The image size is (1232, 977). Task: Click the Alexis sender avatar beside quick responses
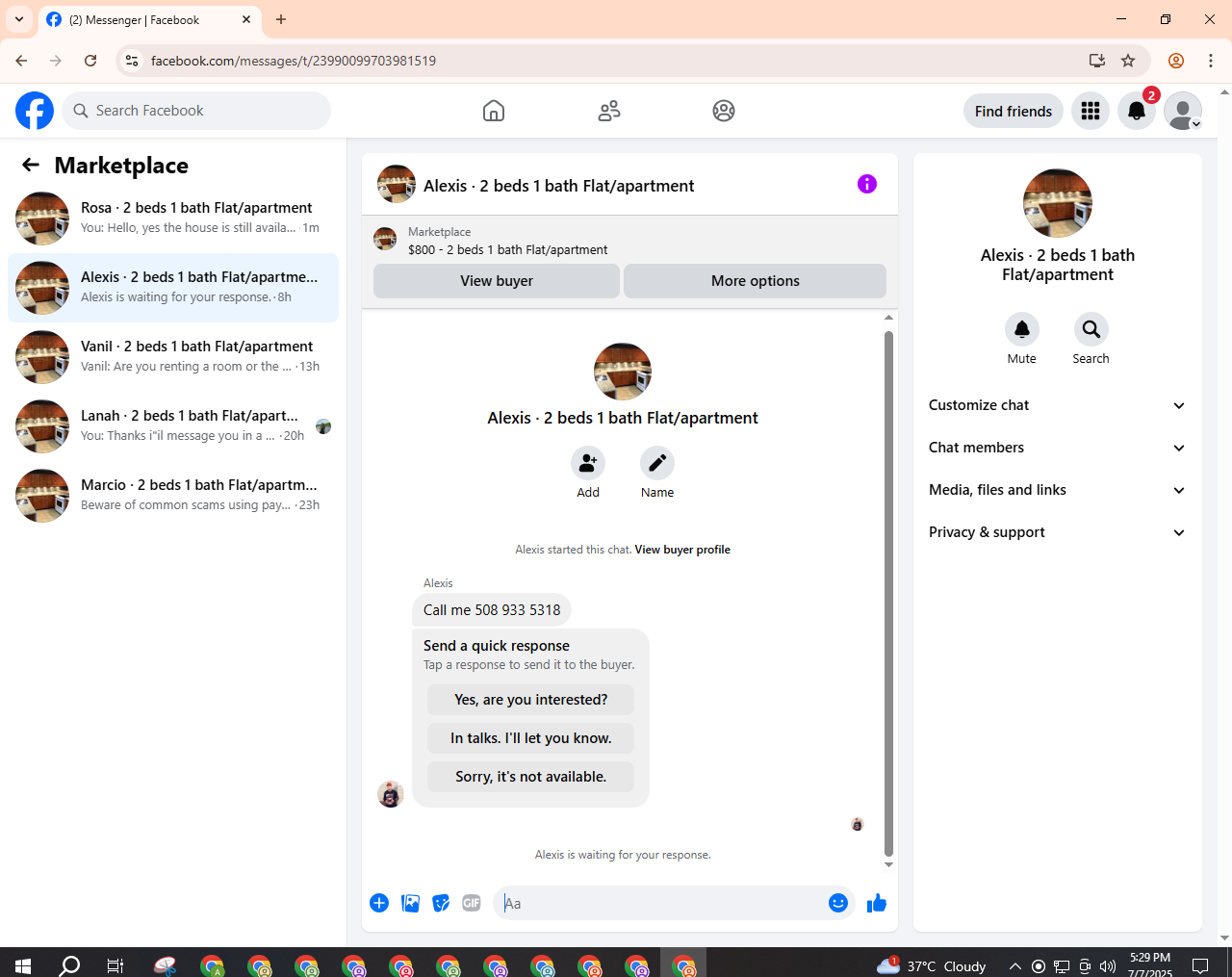[x=391, y=794]
